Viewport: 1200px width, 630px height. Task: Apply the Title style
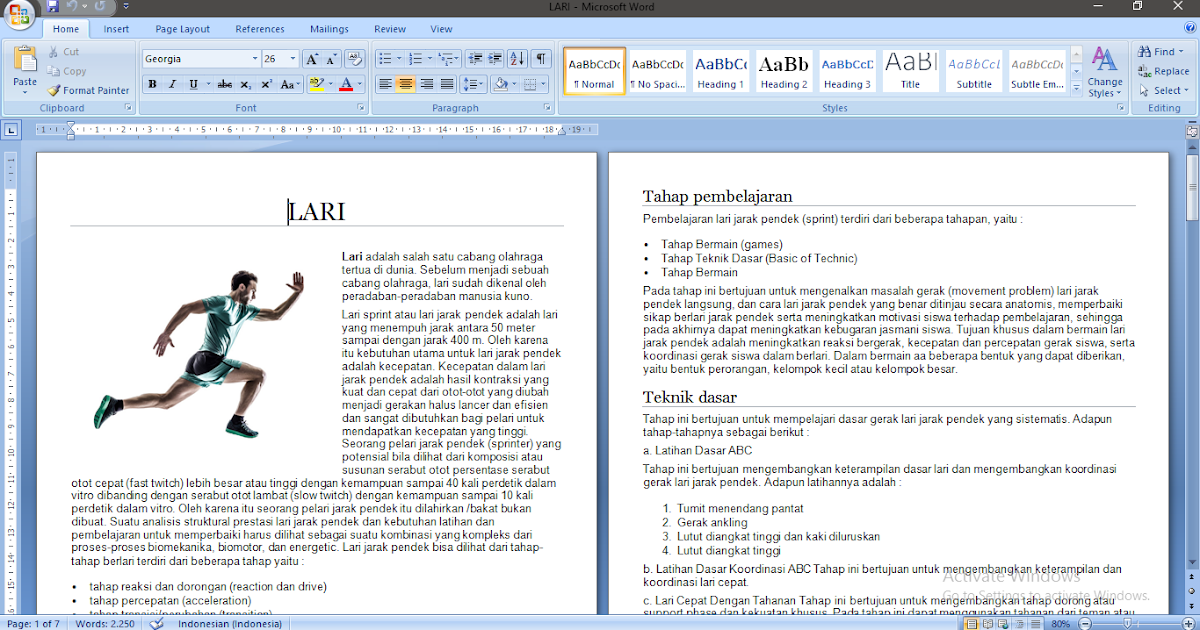pos(910,70)
